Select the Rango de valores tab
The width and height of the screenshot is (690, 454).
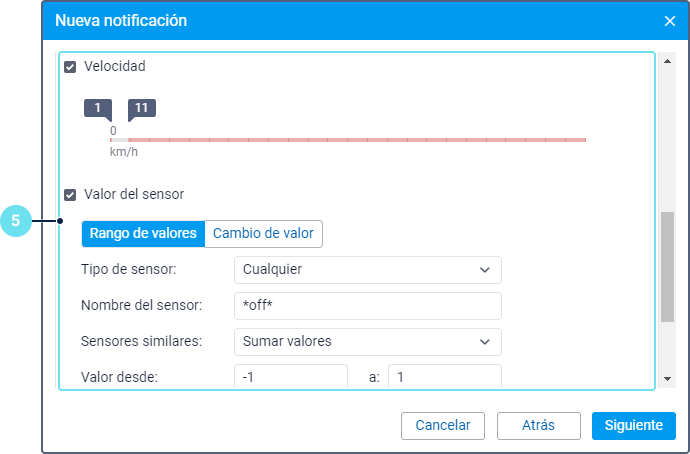pyautogui.click(x=143, y=234)
